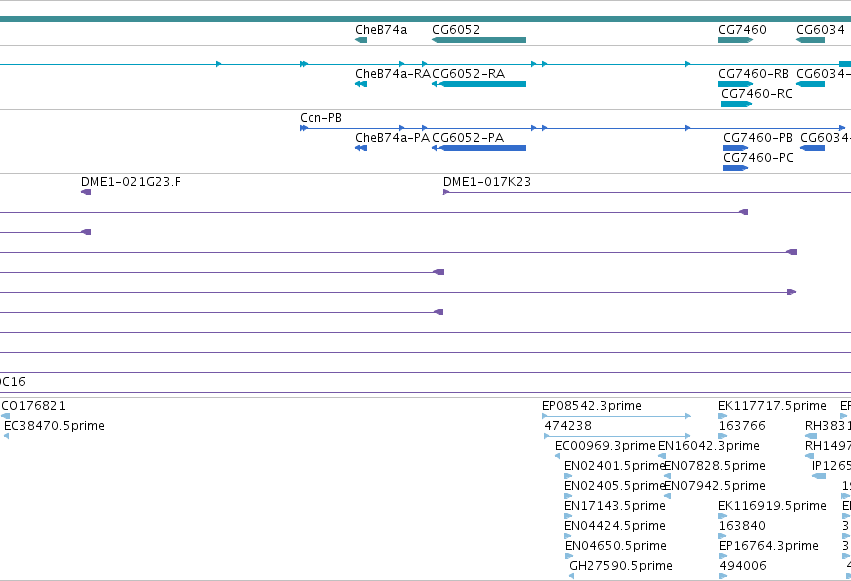
Task: Click the EN02405.5prime label
Action: (614, 486)
